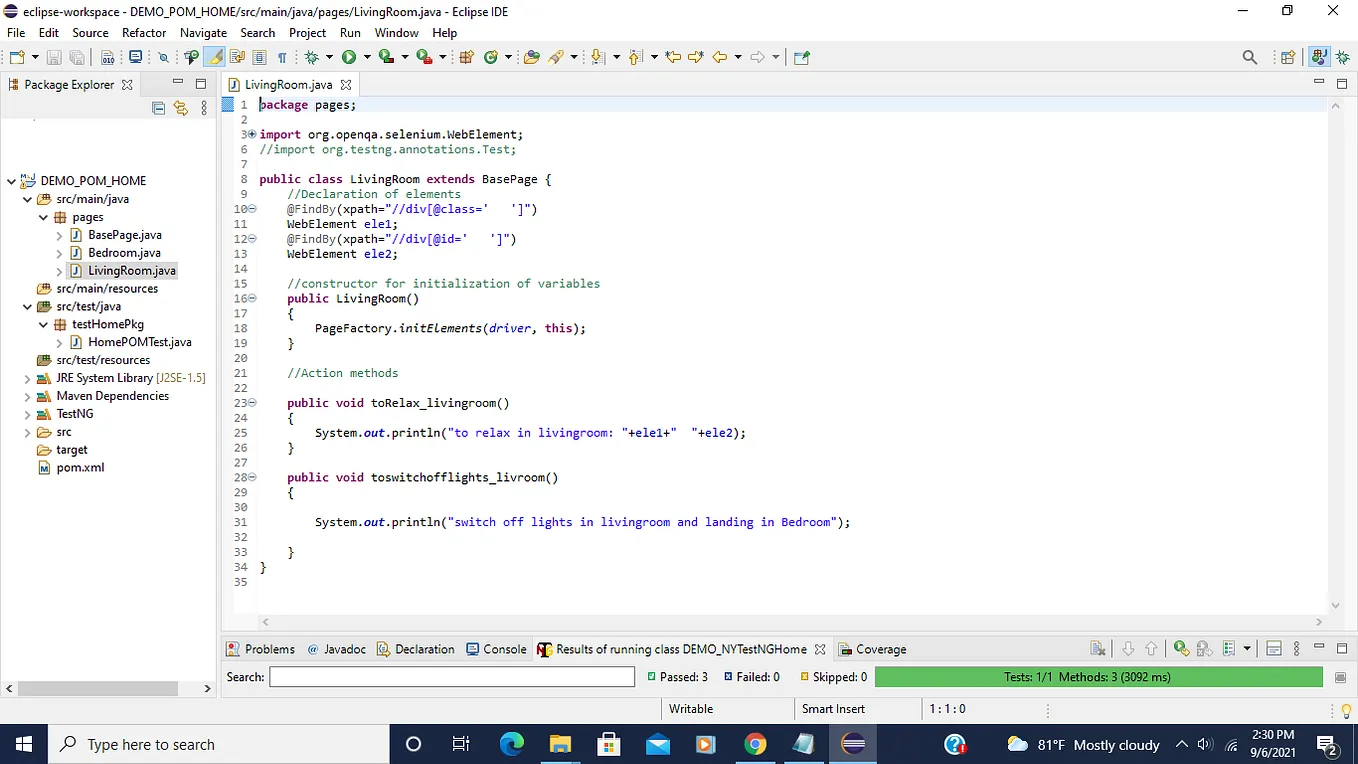The height and width of the screenshot is (764, 1358).
Task: Collapse the import statements on line 3
Action: [254, 133]
